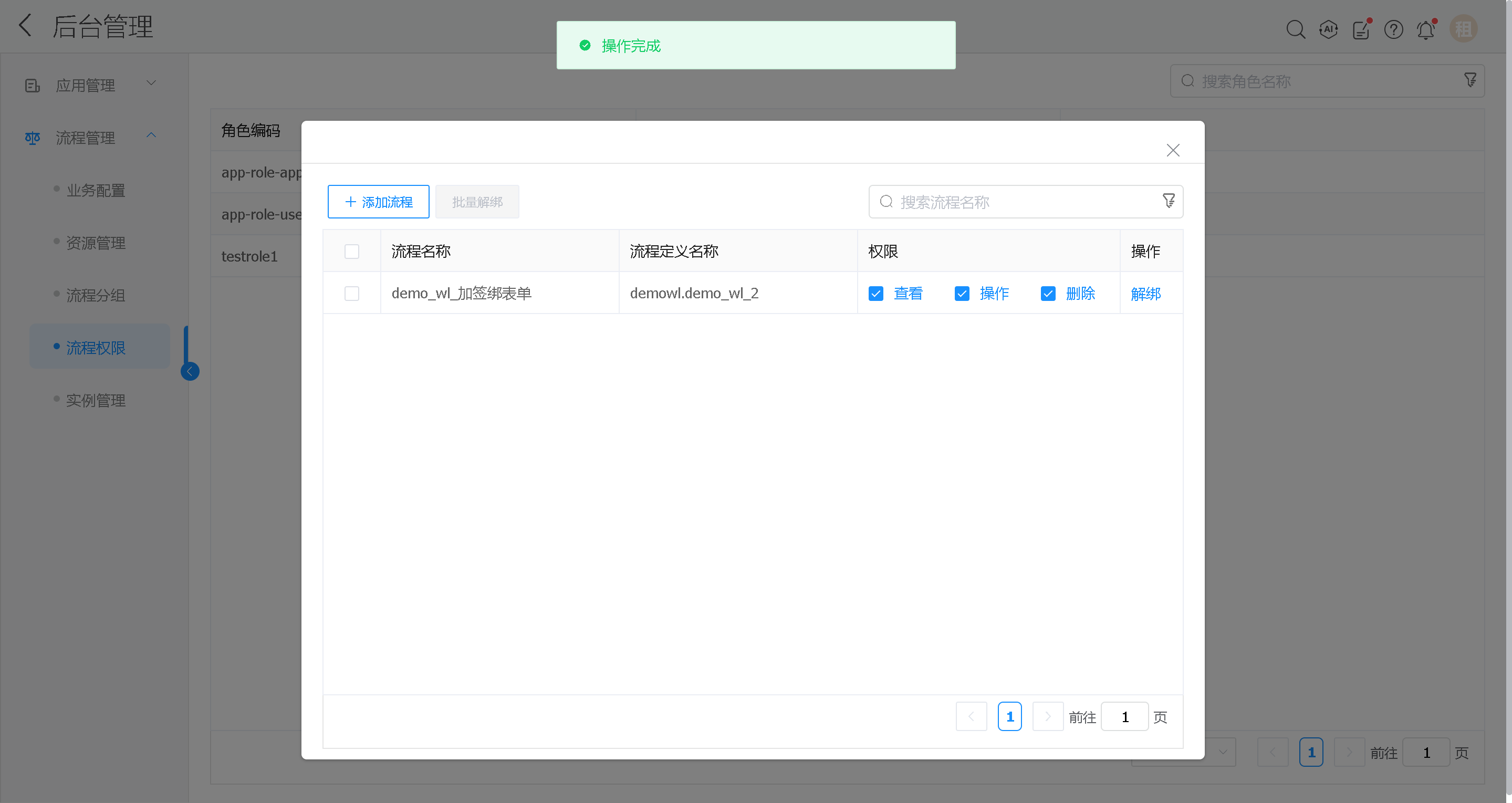Image resolution: width=1512 pixels, height=803 pixels.
Task: Open the filter icon in 搜索流程名称 box
Action: point(1169,201)
